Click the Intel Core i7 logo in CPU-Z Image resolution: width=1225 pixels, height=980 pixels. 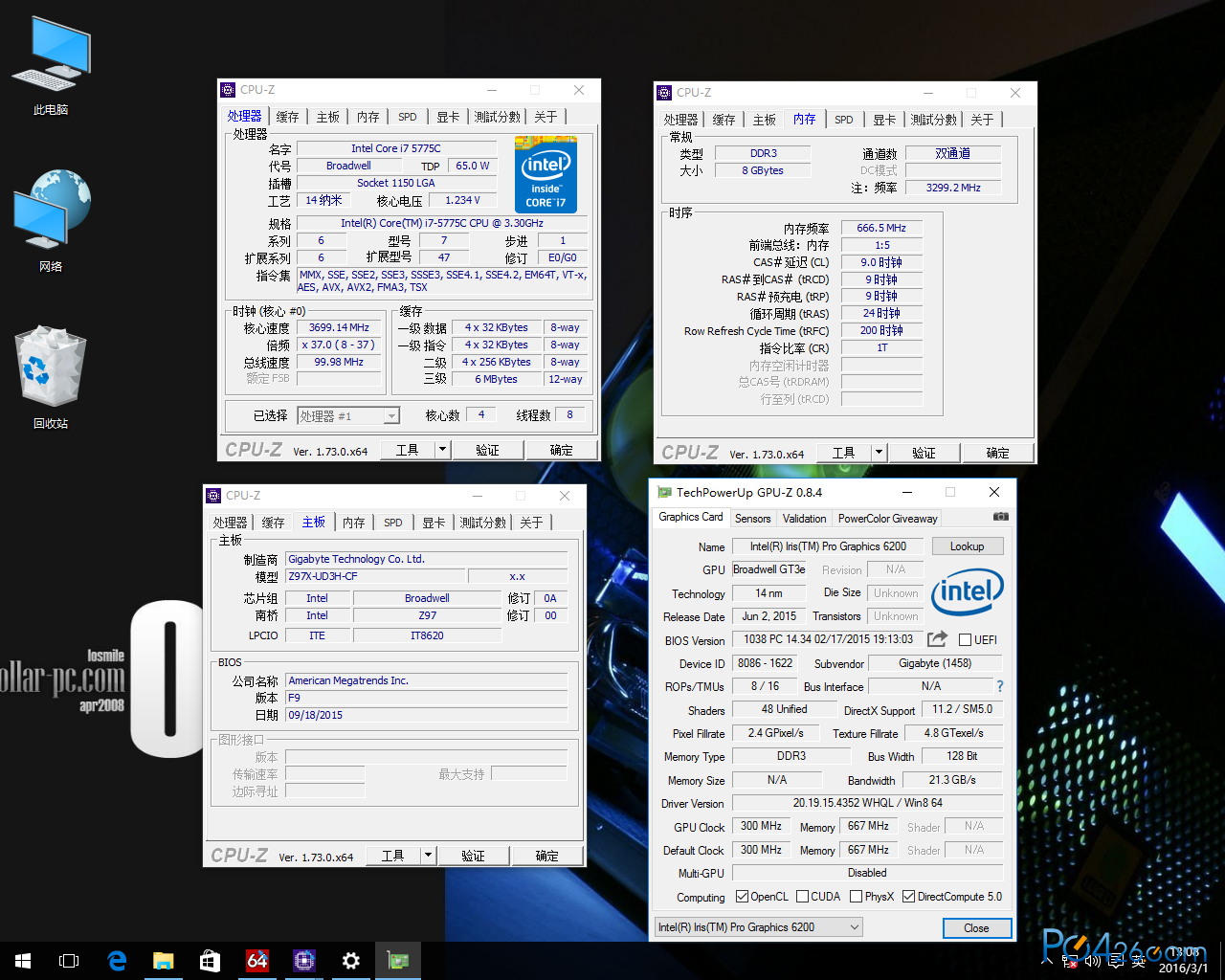[546, 174]
